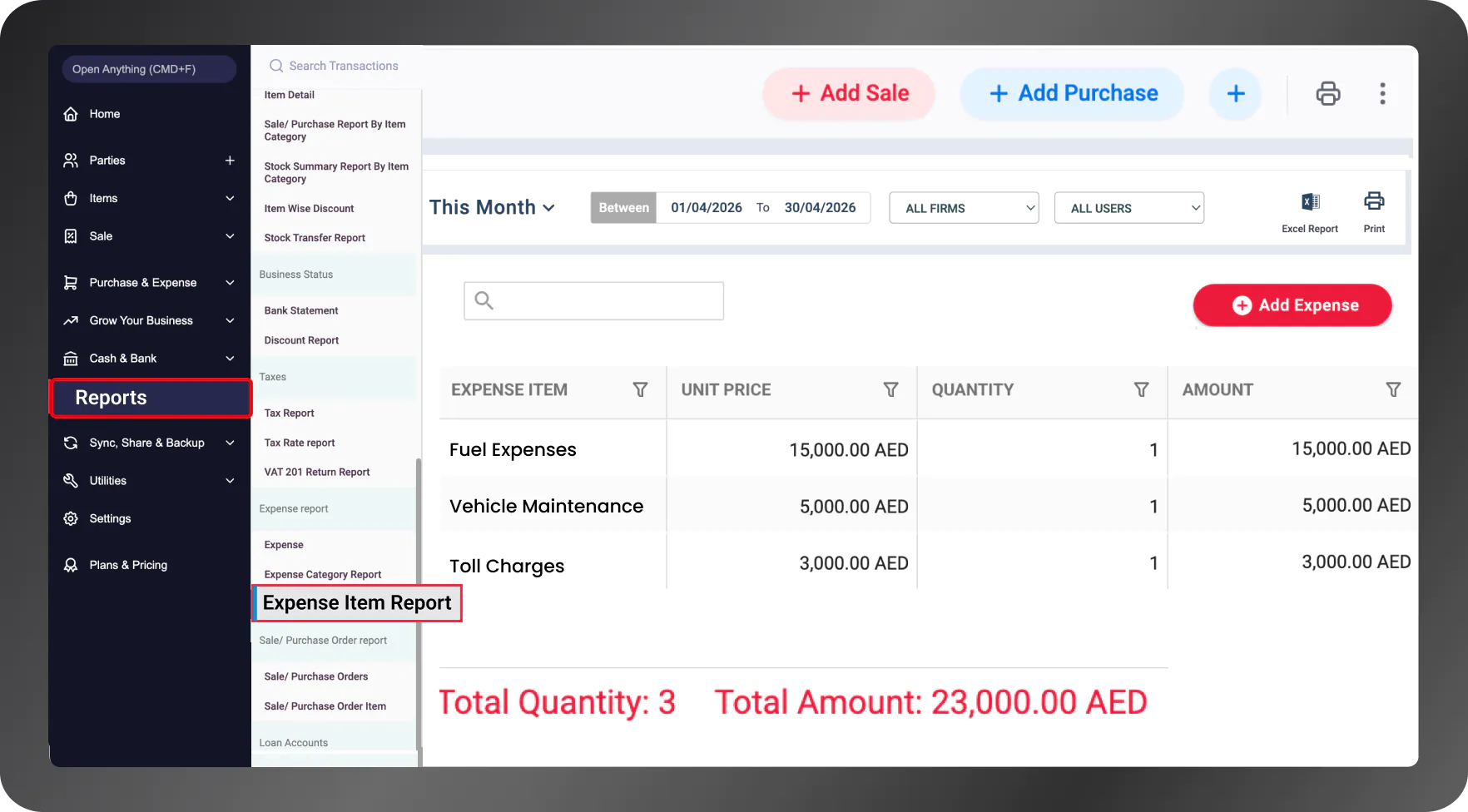Filter the Quantity column
Image resolution: width=1468 pixels, height=812 pixels.
pyautogui.click(x=1142, y=389)
